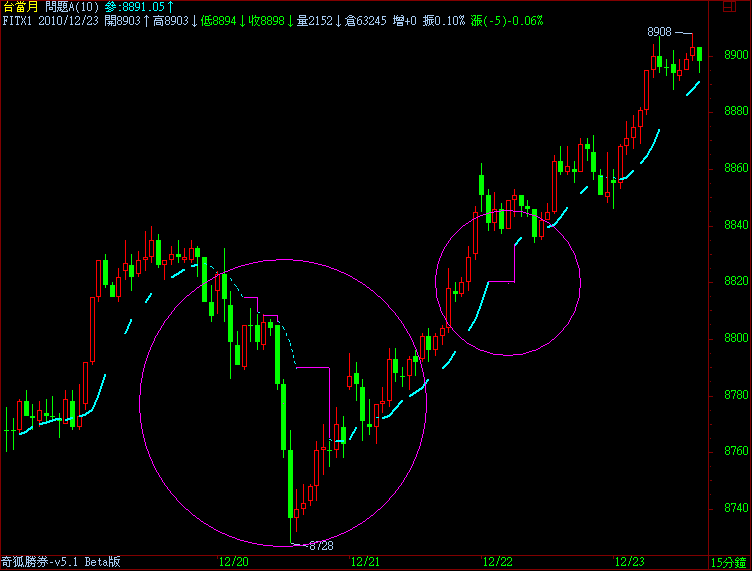Screen dimensions: 752x571
Task: Click the 12/22 date axis label
Action: tap(498, 562)
